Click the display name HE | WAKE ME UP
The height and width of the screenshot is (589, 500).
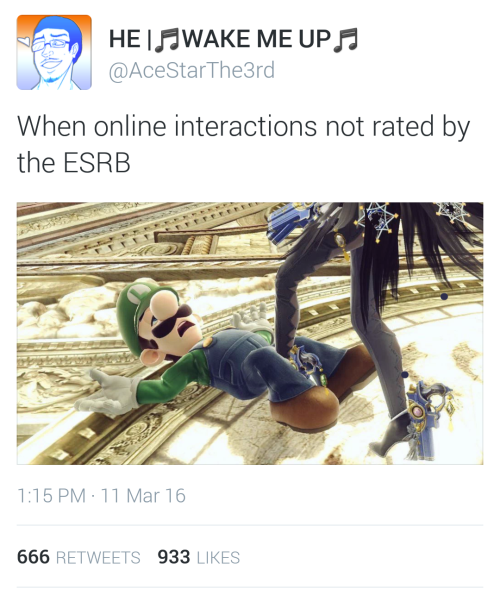pos(233,39)
